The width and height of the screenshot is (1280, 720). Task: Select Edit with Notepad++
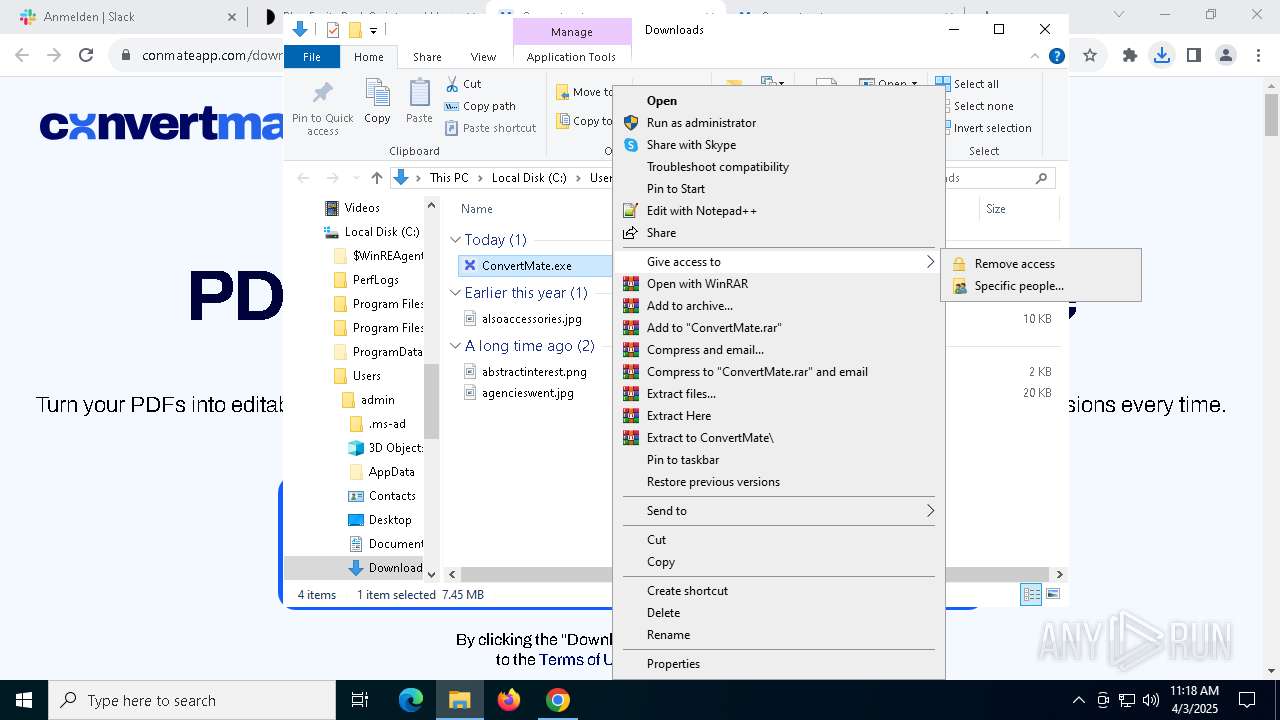coord(779,211)
